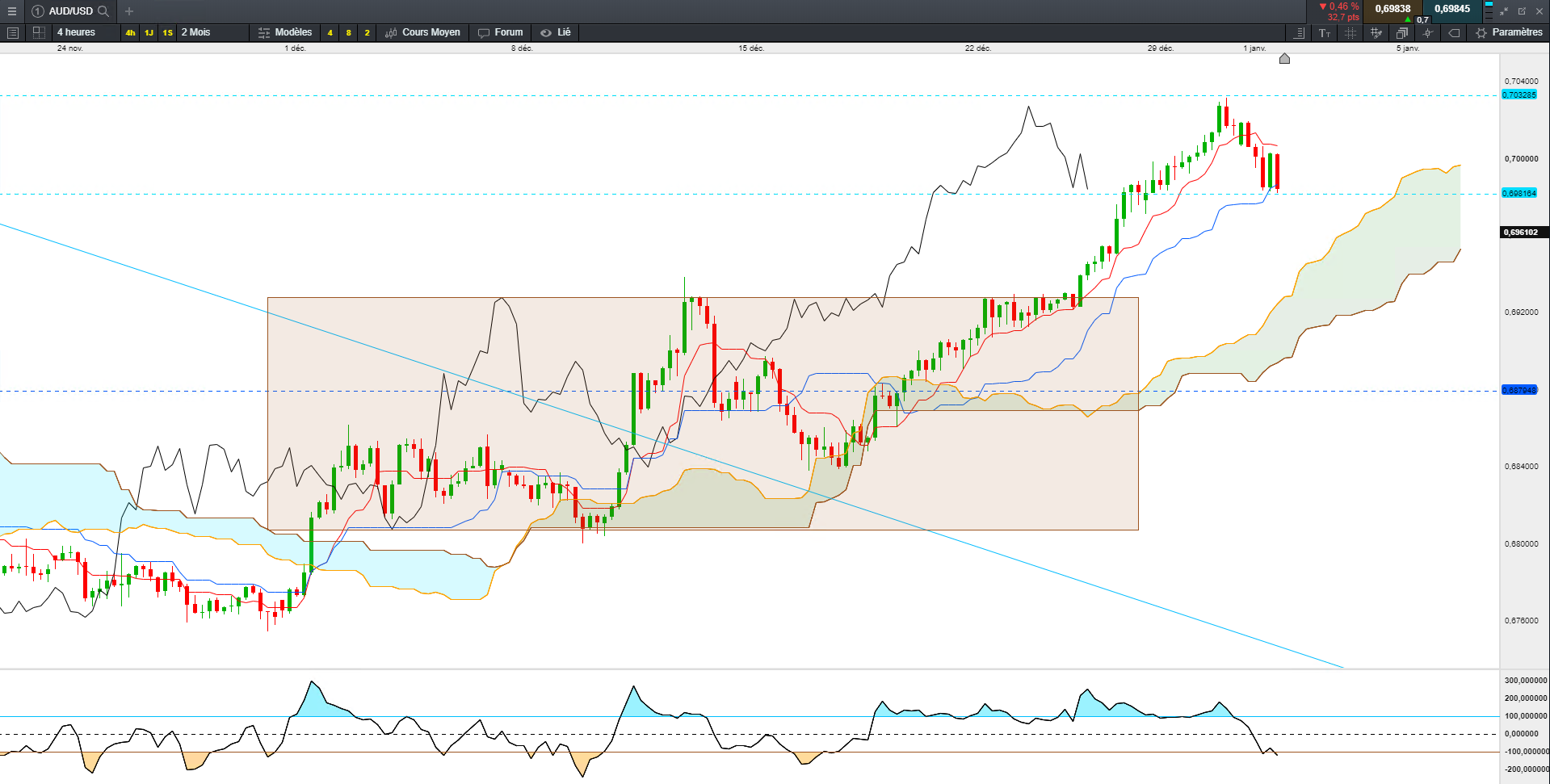Shrink the chart with the collapse arrows
The height and width of the screenshot is (784, 1550).
(x=1504, y=11)
